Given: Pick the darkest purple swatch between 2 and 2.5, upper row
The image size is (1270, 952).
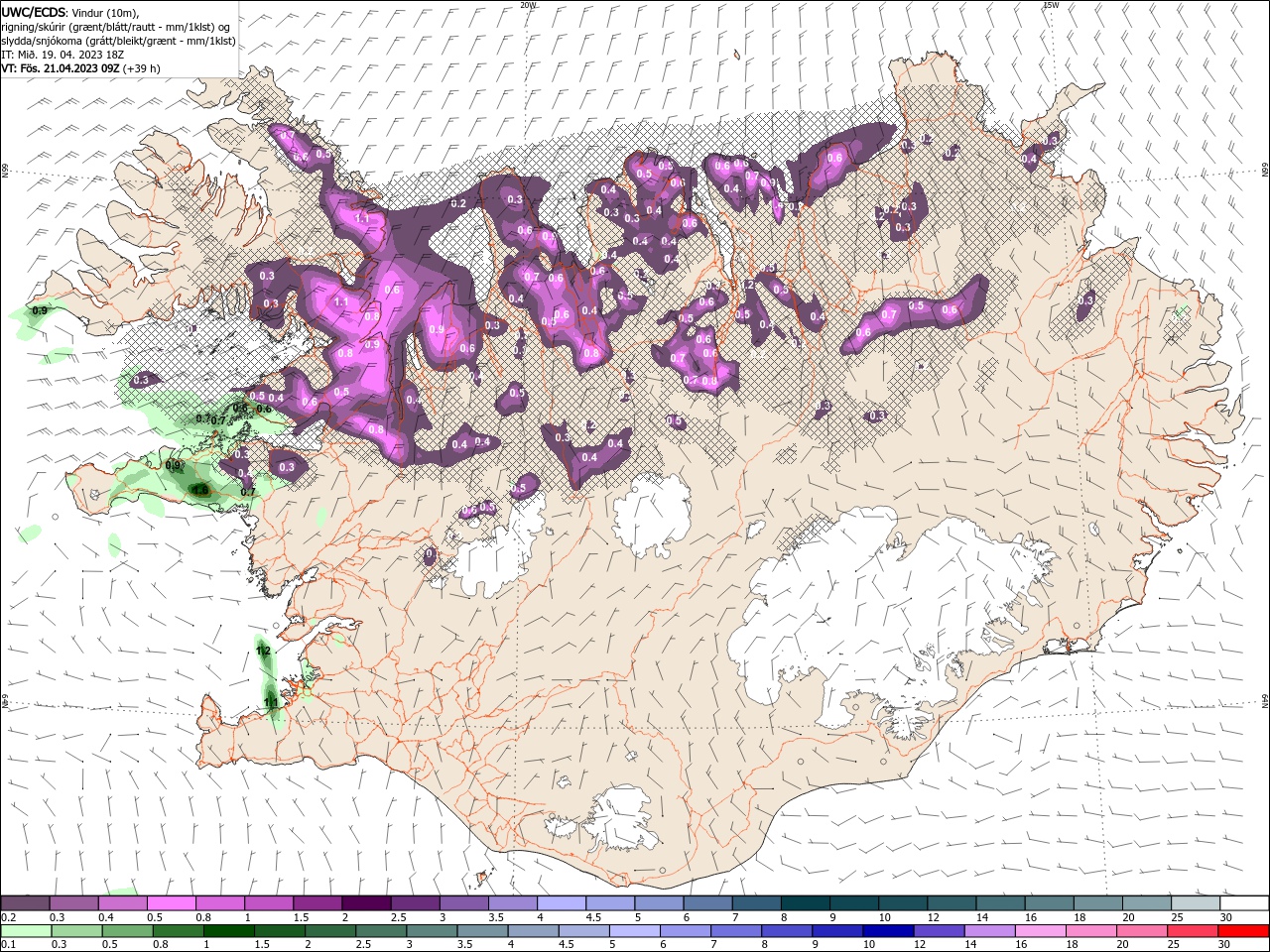Looking at the screenshot, I should 366,903.
